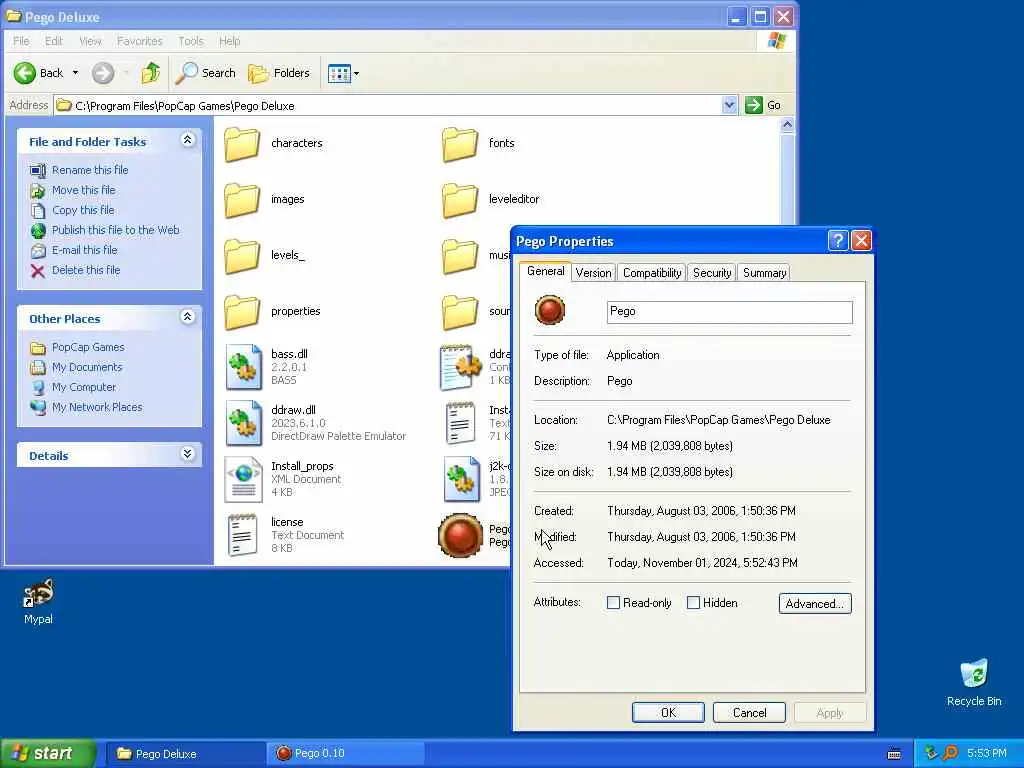Click Copy this file task
1024x768 pixels.
(x=83, y=210)
